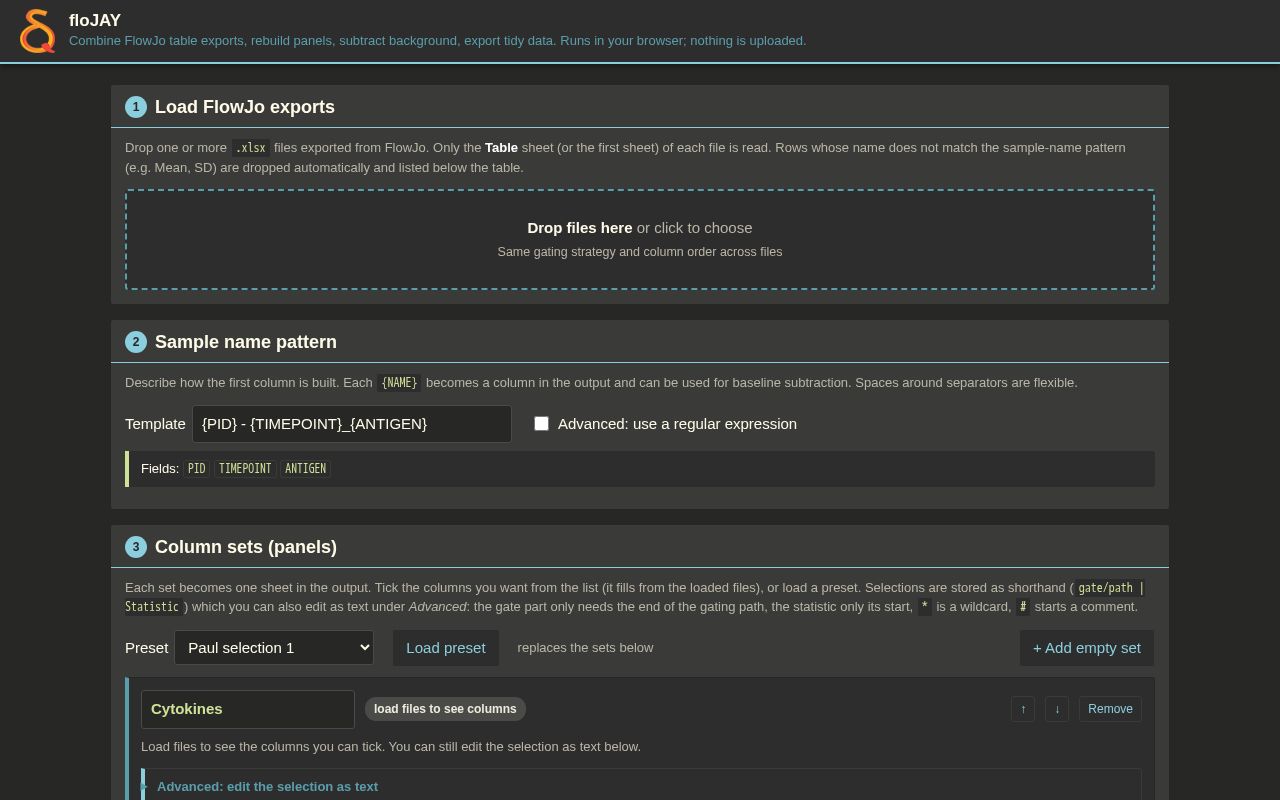Focus the Template input field

click(352, 424)
